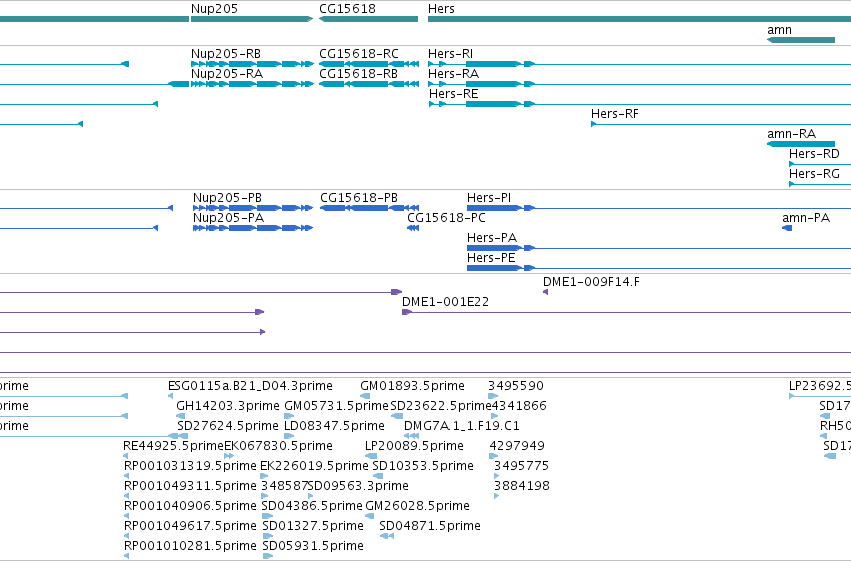Select the RP001049617.5prime EST label
The image size is (851, 561).
click(190, 527)
